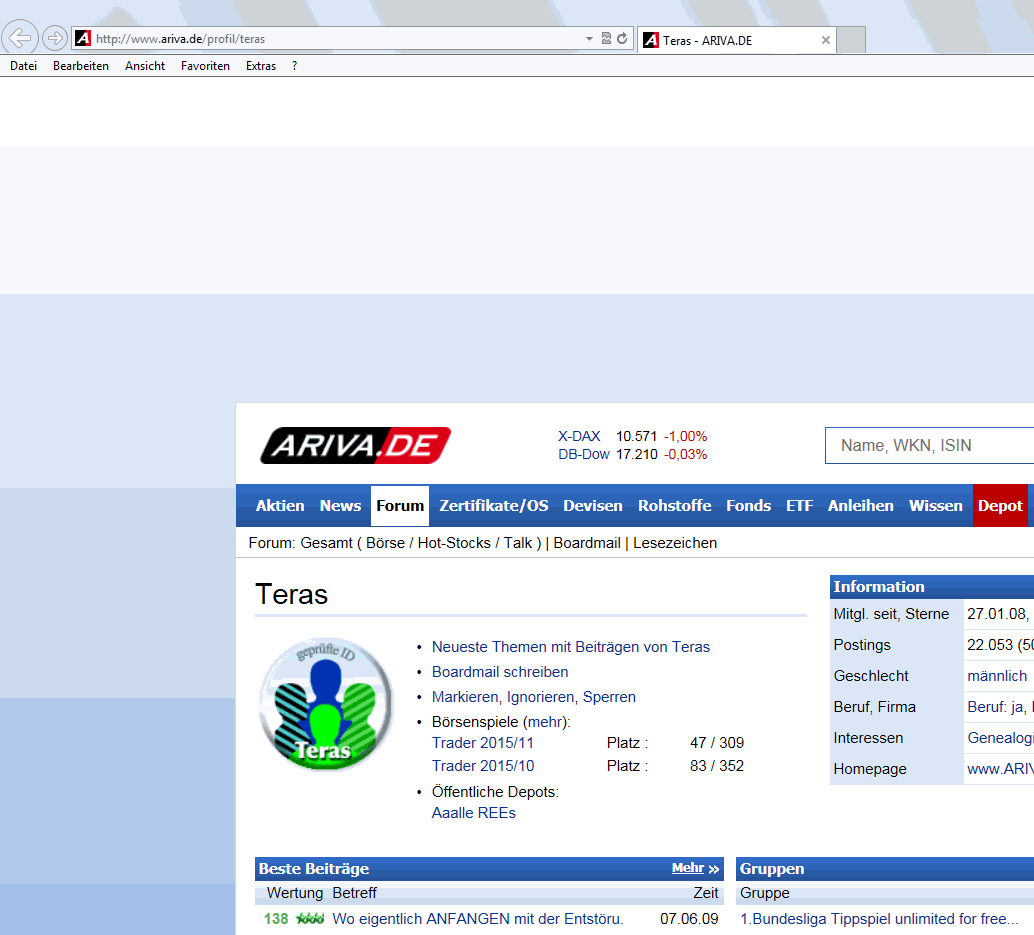Open the ? help menu
Viewport: 1034px width, 935px height.
tap(294, 66)
